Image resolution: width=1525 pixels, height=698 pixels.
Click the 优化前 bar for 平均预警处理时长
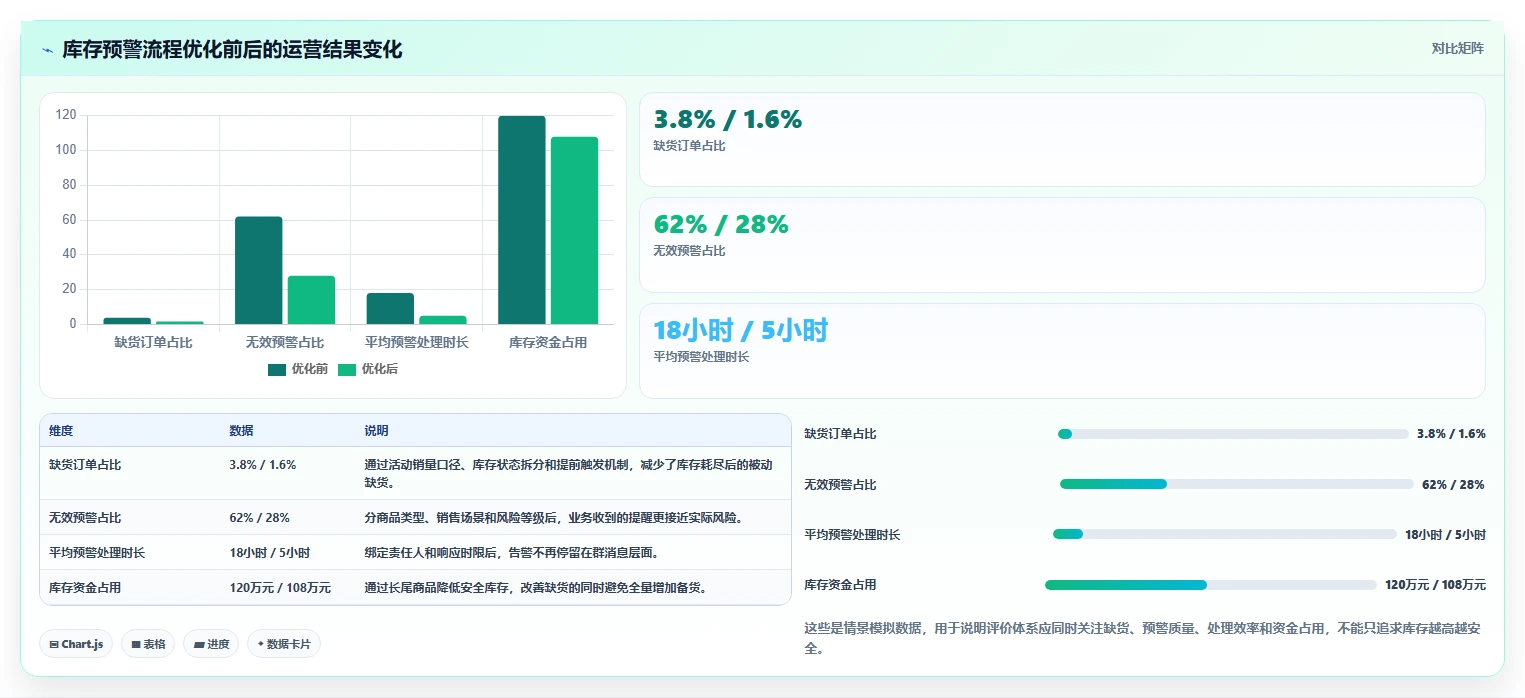(x=390, y=308)
